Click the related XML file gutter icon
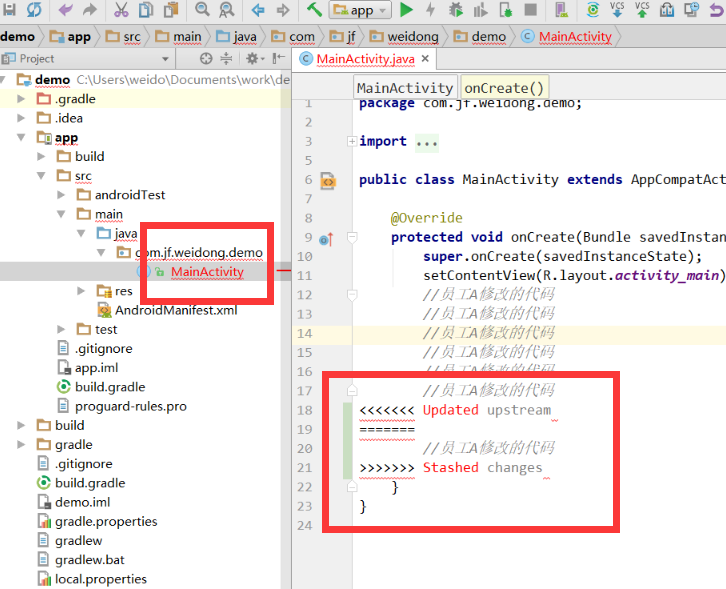 coord(328,181)
